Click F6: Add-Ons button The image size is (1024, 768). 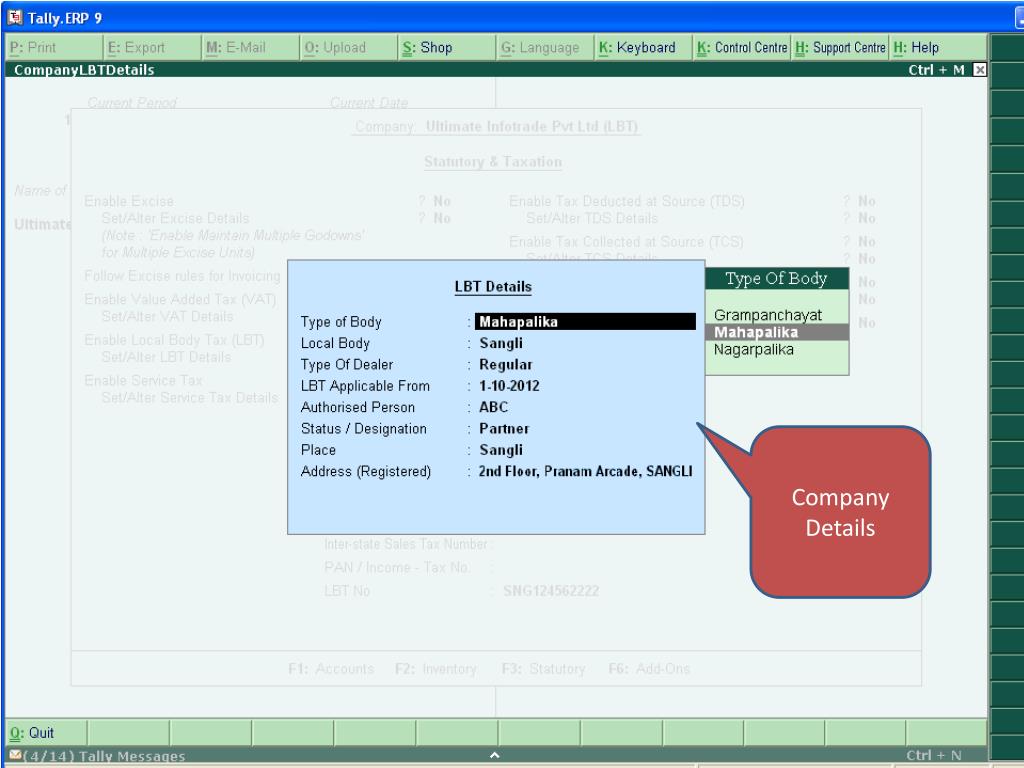coord(649,669)
